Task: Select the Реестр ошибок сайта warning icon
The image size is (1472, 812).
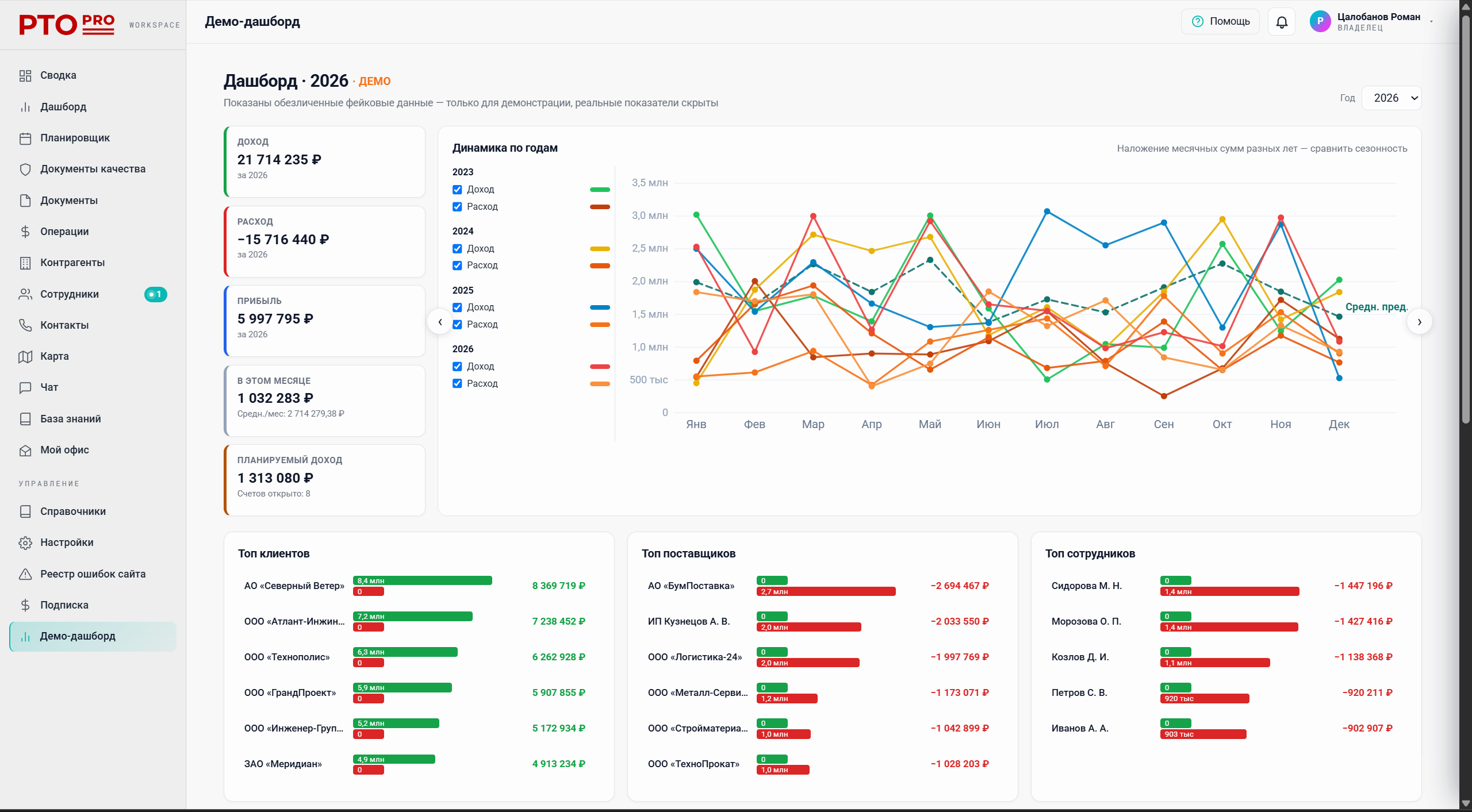Action: pos(25,574)
